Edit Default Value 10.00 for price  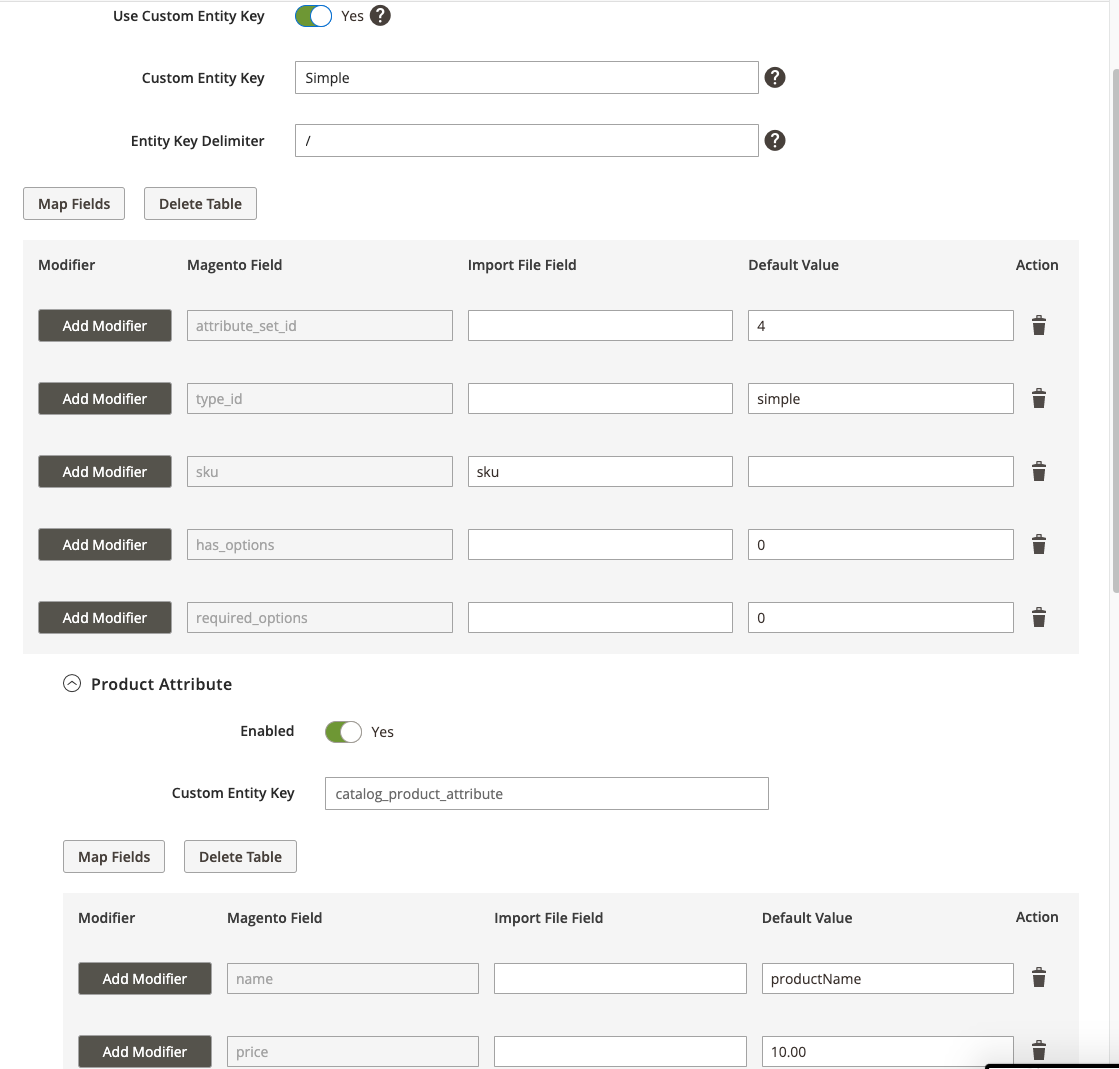point(888,1051)
